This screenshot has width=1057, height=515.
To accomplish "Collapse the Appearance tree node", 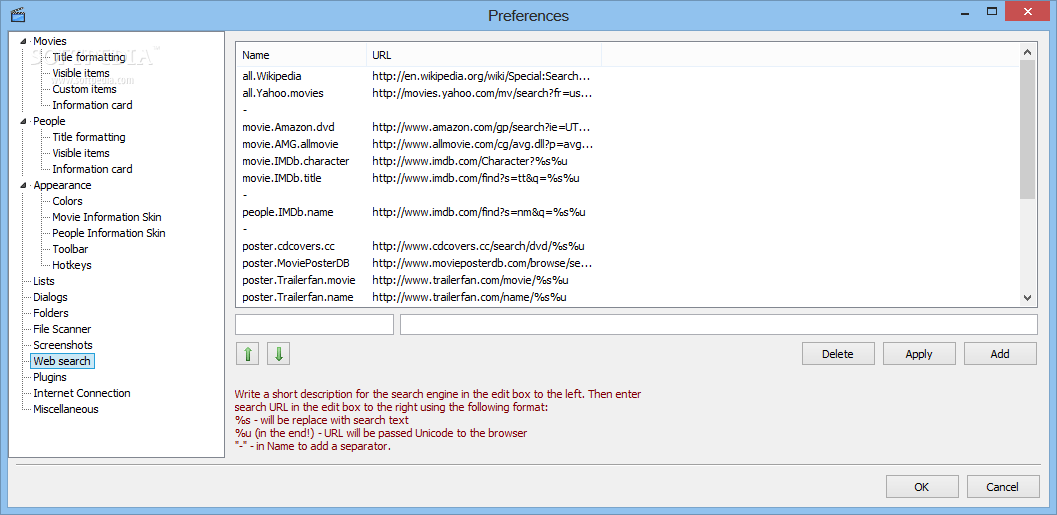I will [x=24, y=185].
